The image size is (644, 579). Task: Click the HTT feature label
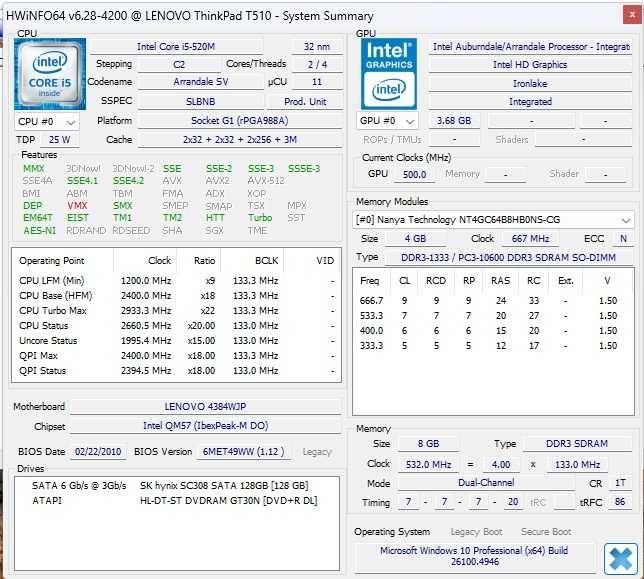pyautogui.click(x=215, y=218)
